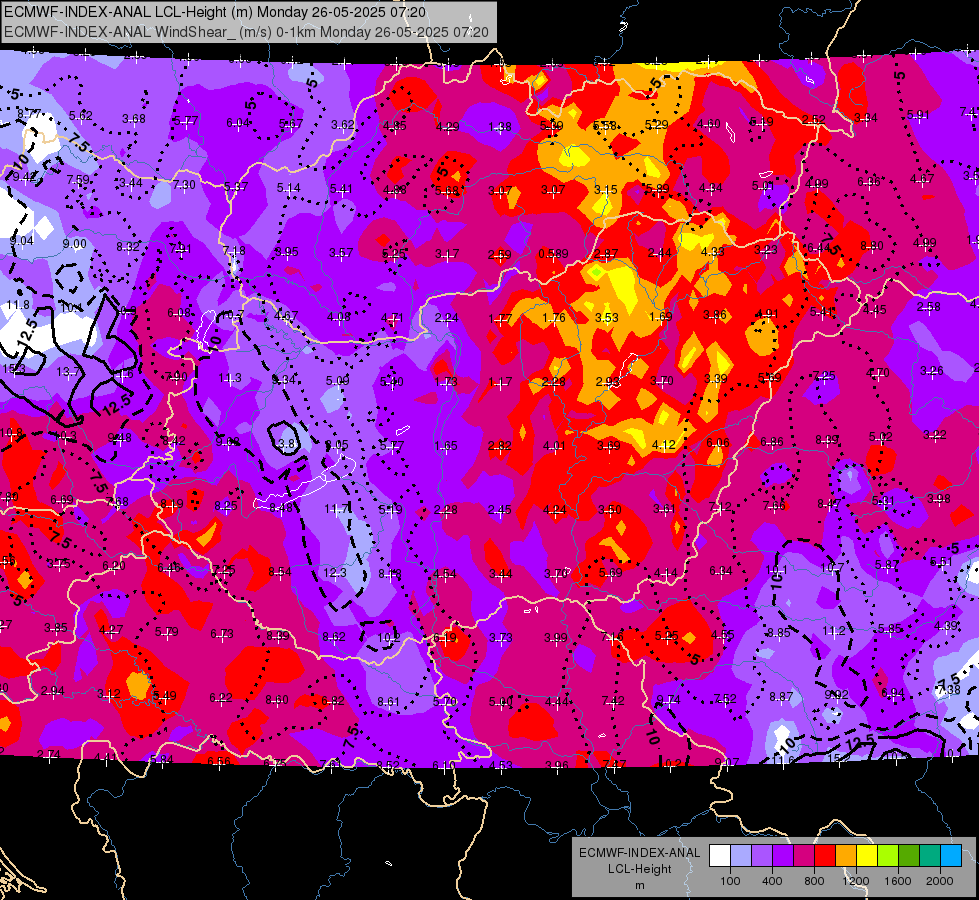The width and height of the screenshot is (979, 900).
Task: Click the 3.53 grid point value
Action: (x=606, y=318)
